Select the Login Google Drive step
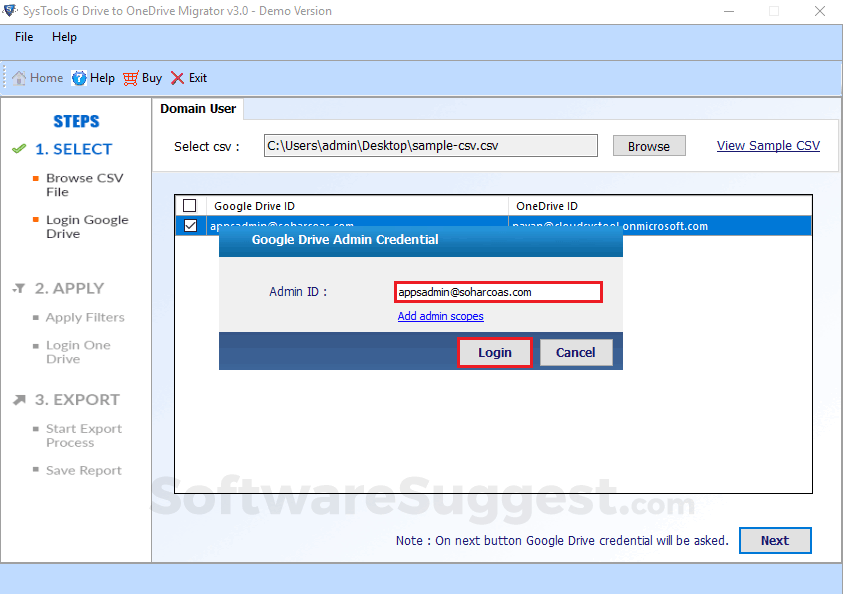 click(x=87, y=227)
